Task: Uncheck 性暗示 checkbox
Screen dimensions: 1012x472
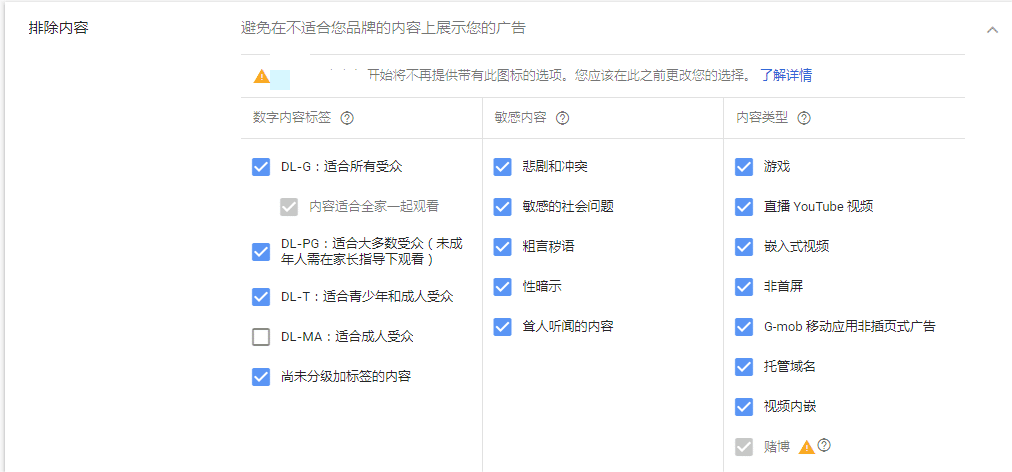Action: tap(502, 287)
